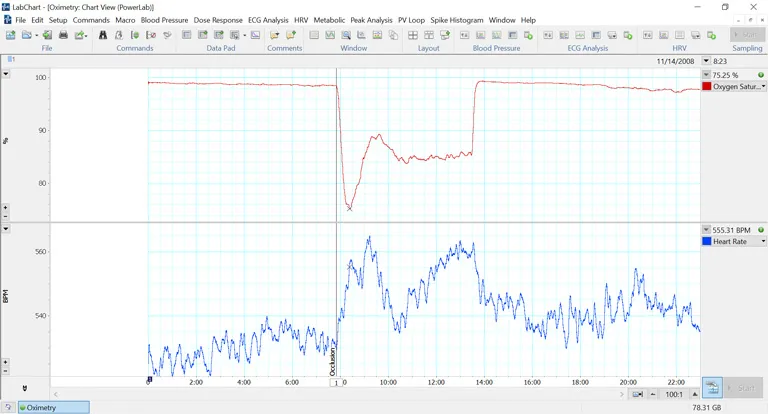Click the Oximetry document button in bottom bar
The height and width of the screenshot is (414, 768).
click(52, 407)
